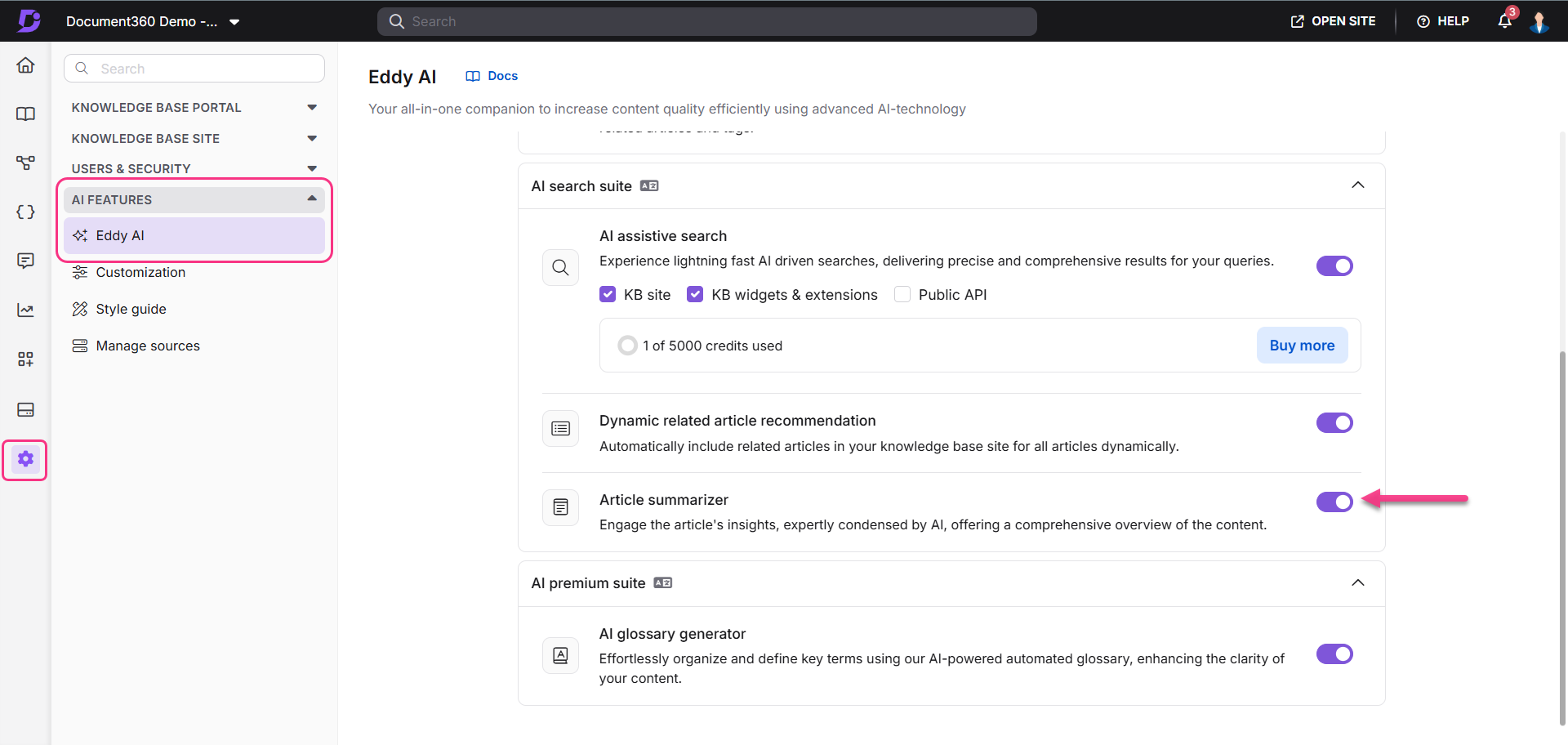Image resolution: width=1568 pixels, height=745 pixels.
Task: Open Customization settings page
Action: [x=194, y=272]
